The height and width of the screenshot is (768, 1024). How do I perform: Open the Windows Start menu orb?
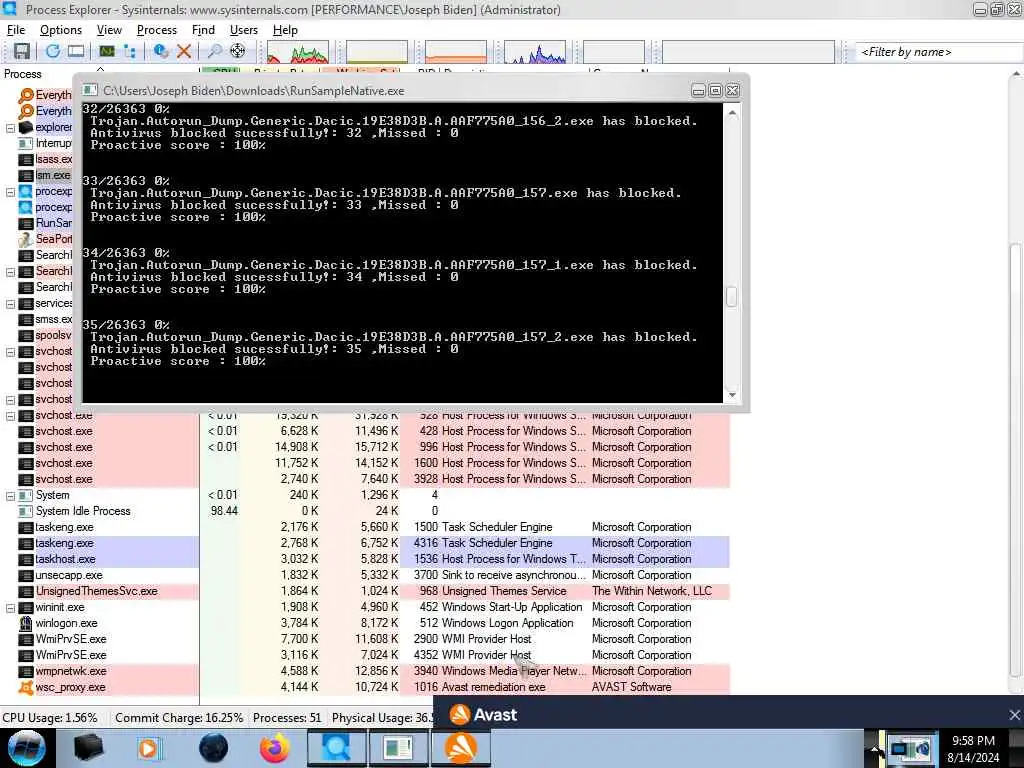coord(27,748)
